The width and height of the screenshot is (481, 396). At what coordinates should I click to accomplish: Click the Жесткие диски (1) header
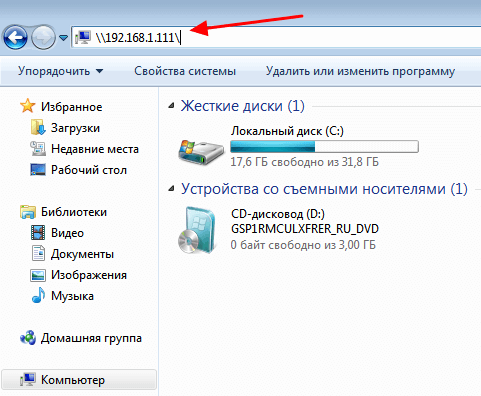pos(243,106)
